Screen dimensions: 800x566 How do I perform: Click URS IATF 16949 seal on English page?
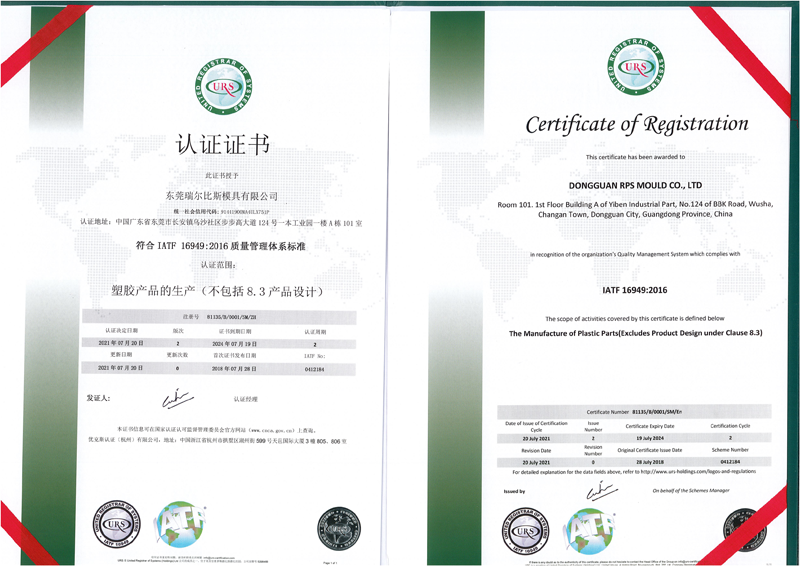pyautogui.click(x=526, y=531)
